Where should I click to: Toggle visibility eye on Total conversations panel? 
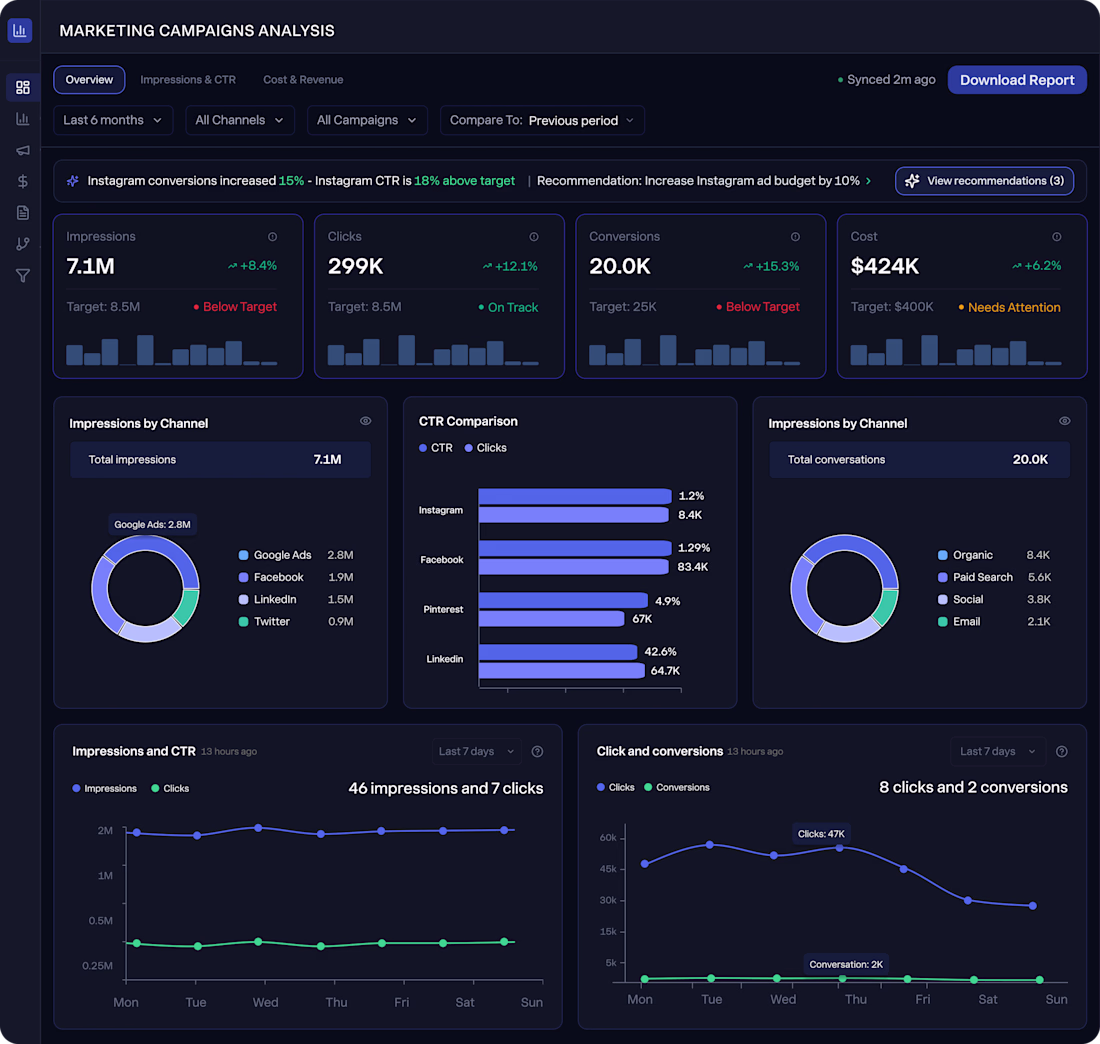(x=1065, y=421)
